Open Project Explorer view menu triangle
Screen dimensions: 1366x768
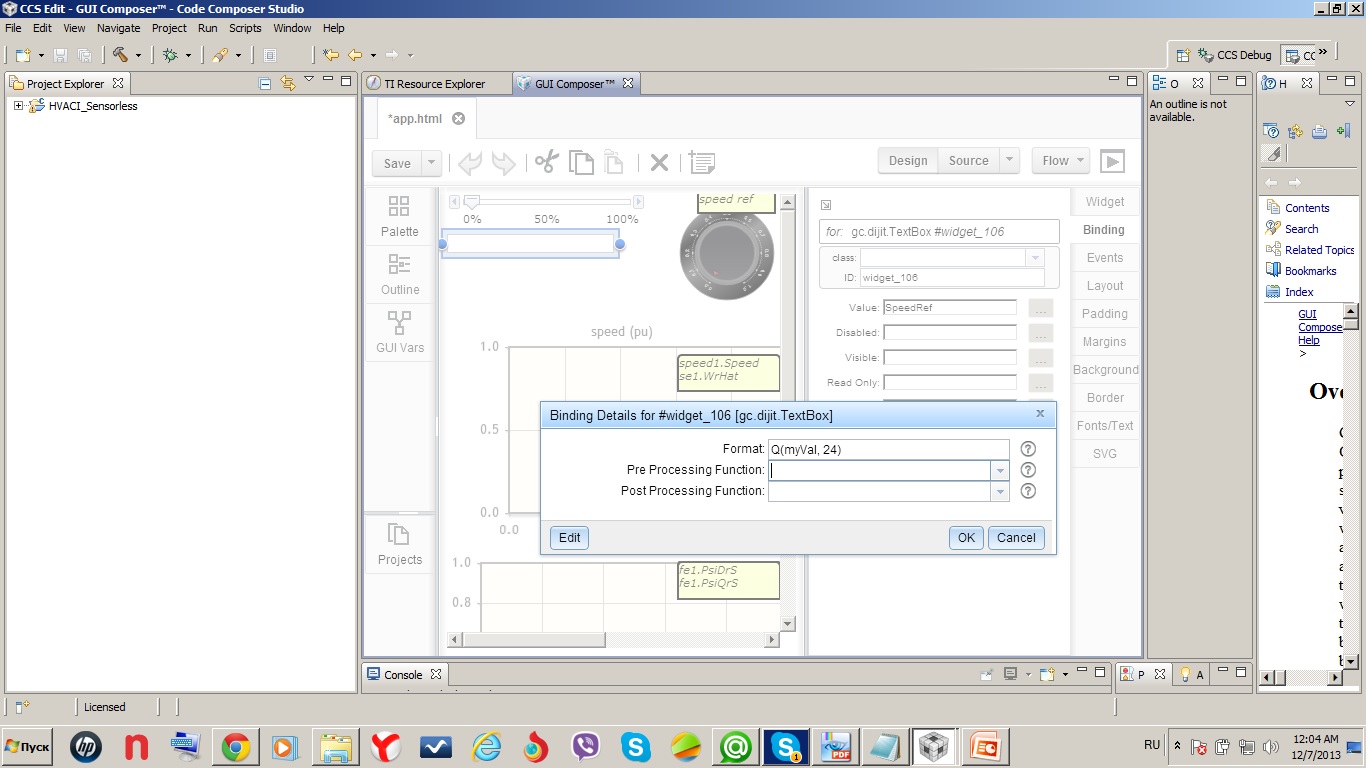(x=309, y=80)
